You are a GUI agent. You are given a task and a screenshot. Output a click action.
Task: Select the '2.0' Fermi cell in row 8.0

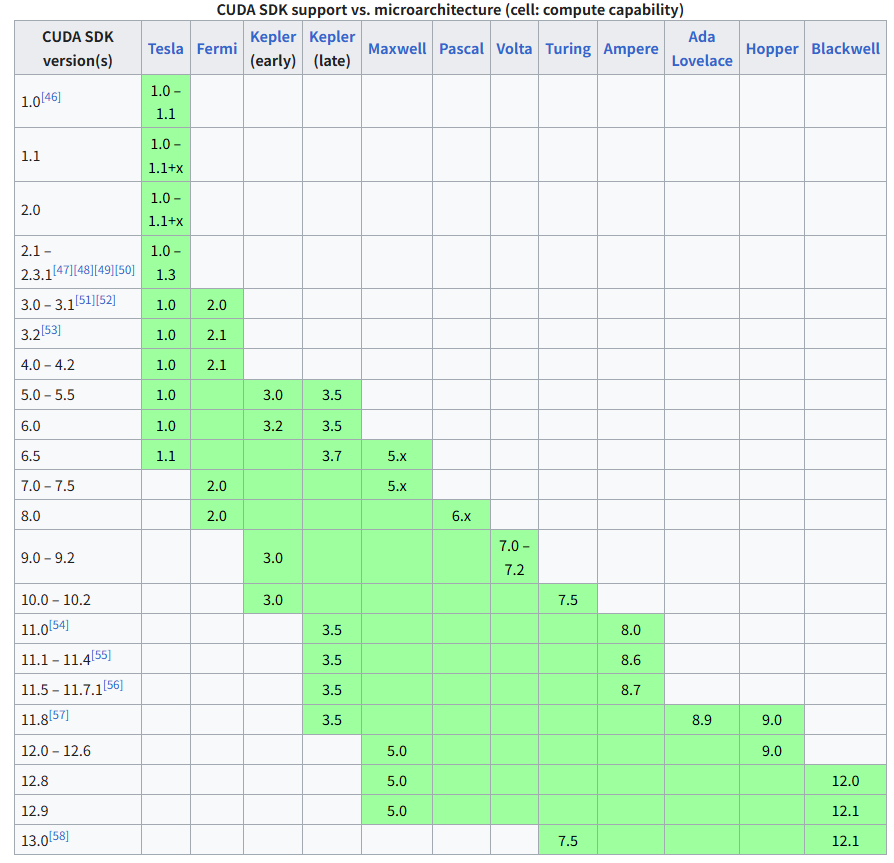click(x=217, y=515)
